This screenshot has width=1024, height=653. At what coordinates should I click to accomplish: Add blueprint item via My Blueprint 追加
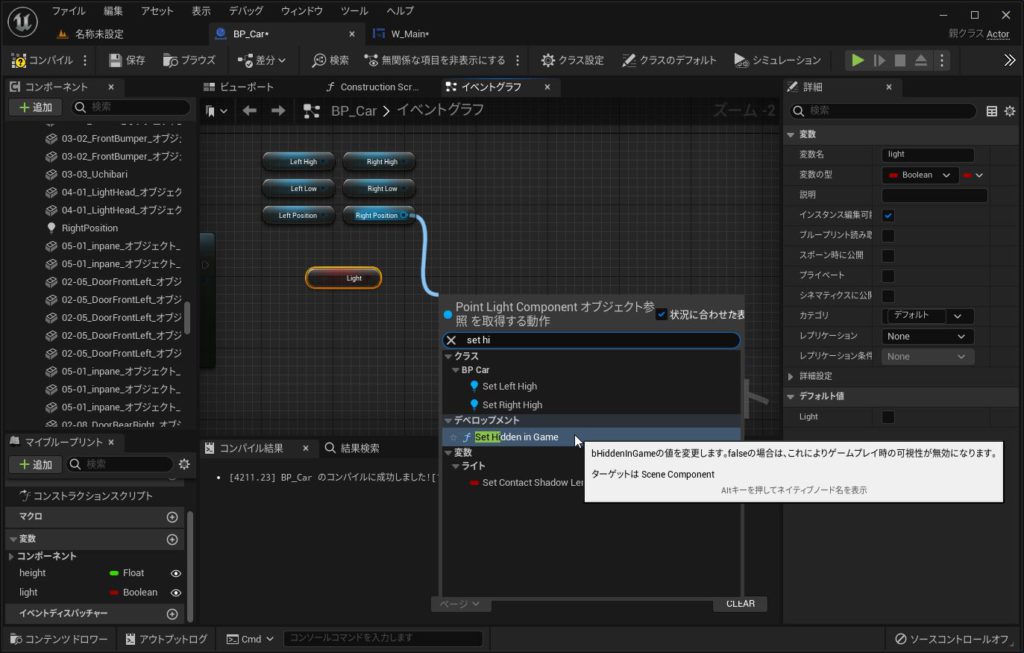coord(35,464)
